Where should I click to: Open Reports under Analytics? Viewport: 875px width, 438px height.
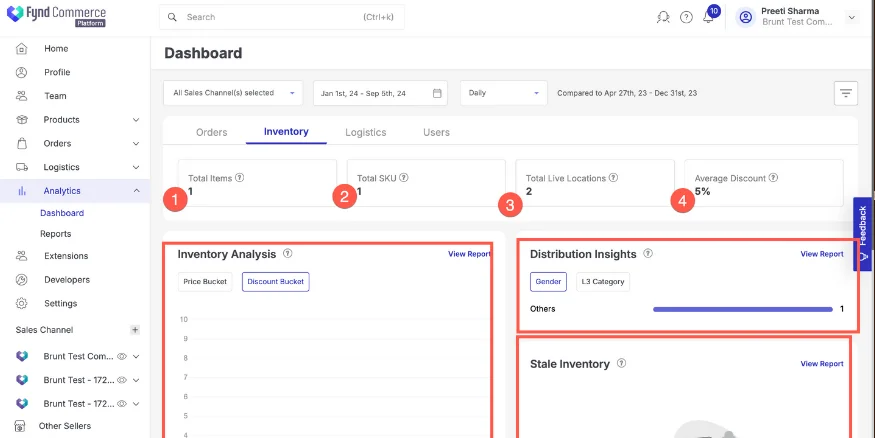coord(55,234)
